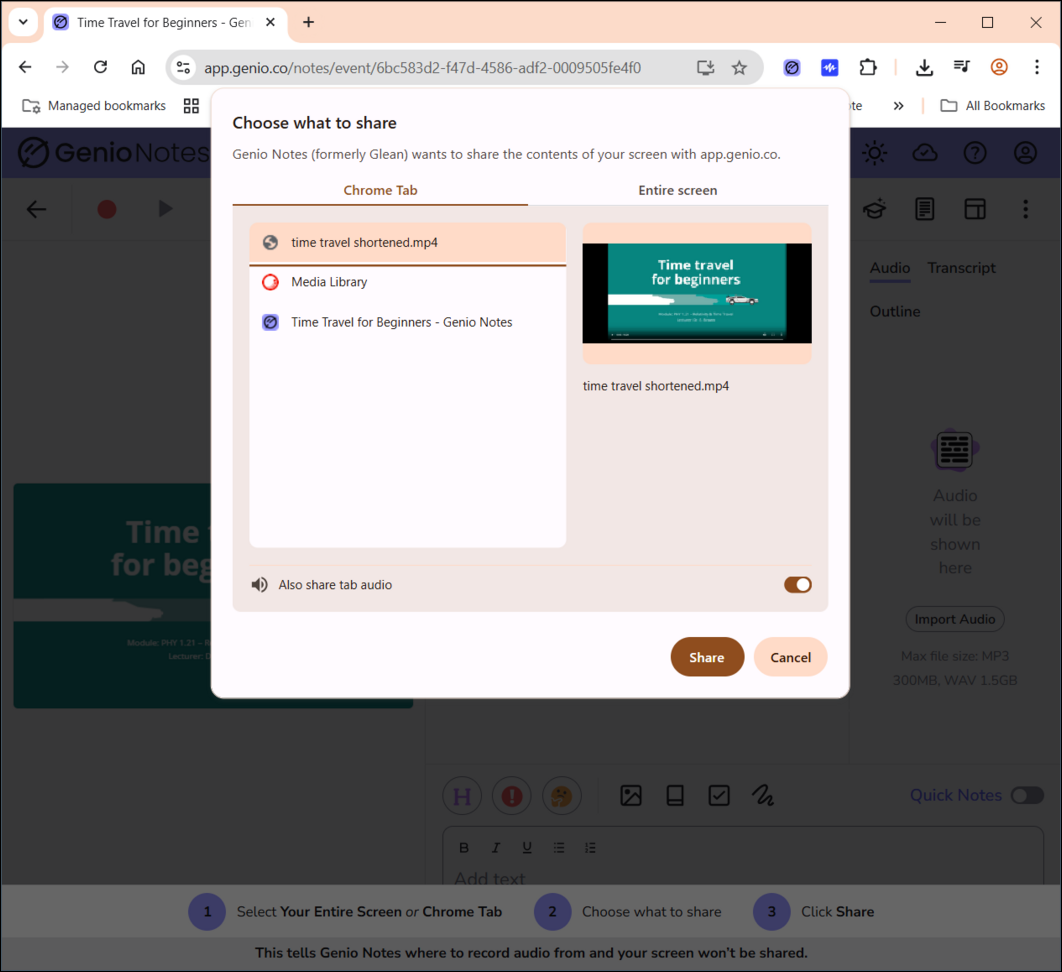The height and width of the screenshot is (972, 1062).
Task: Click the Share button
Action: click(x=706, y=657)
